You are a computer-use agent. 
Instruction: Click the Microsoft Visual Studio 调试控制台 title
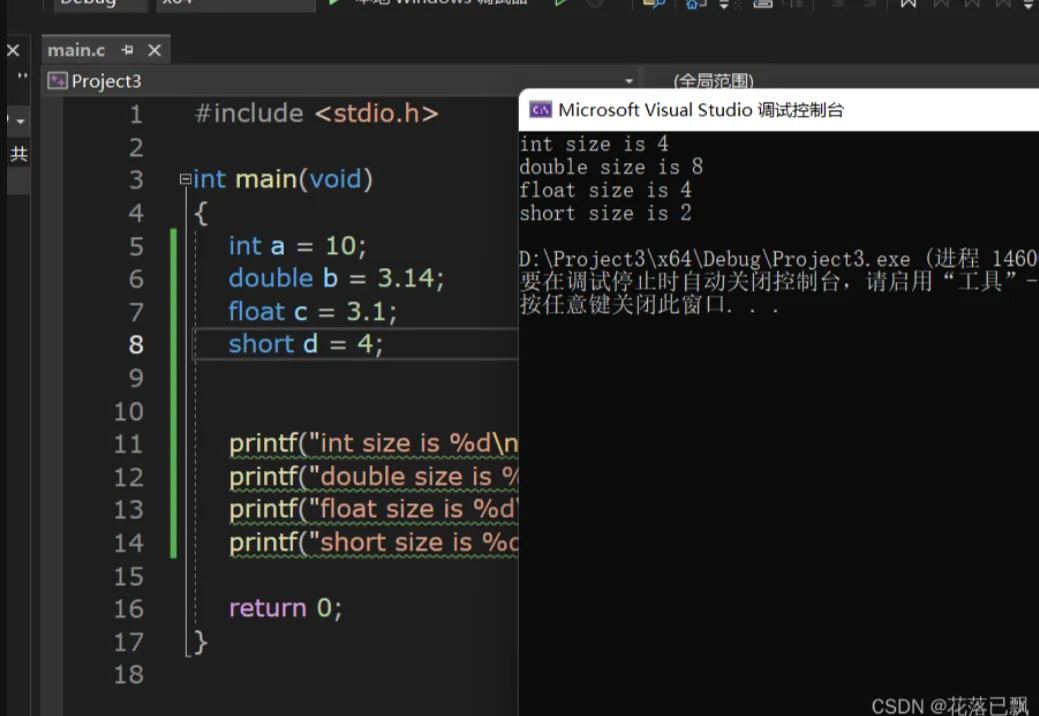pyautogui.click(x=700, y=110)
